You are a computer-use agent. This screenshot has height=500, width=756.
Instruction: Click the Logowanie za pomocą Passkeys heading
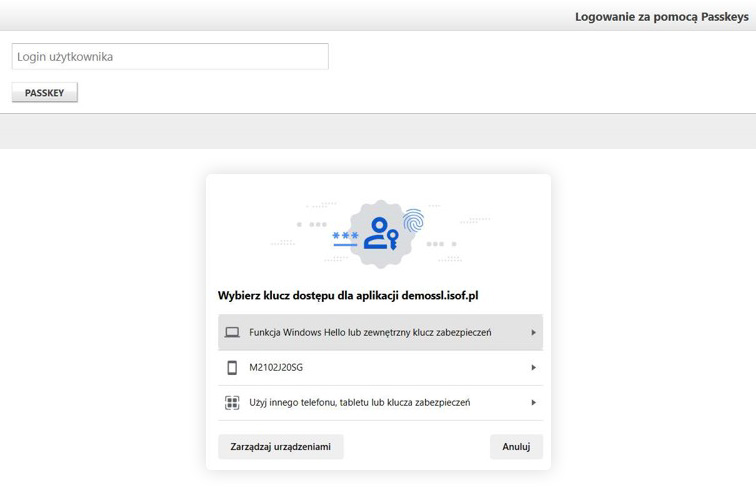[x=662, y=17]
